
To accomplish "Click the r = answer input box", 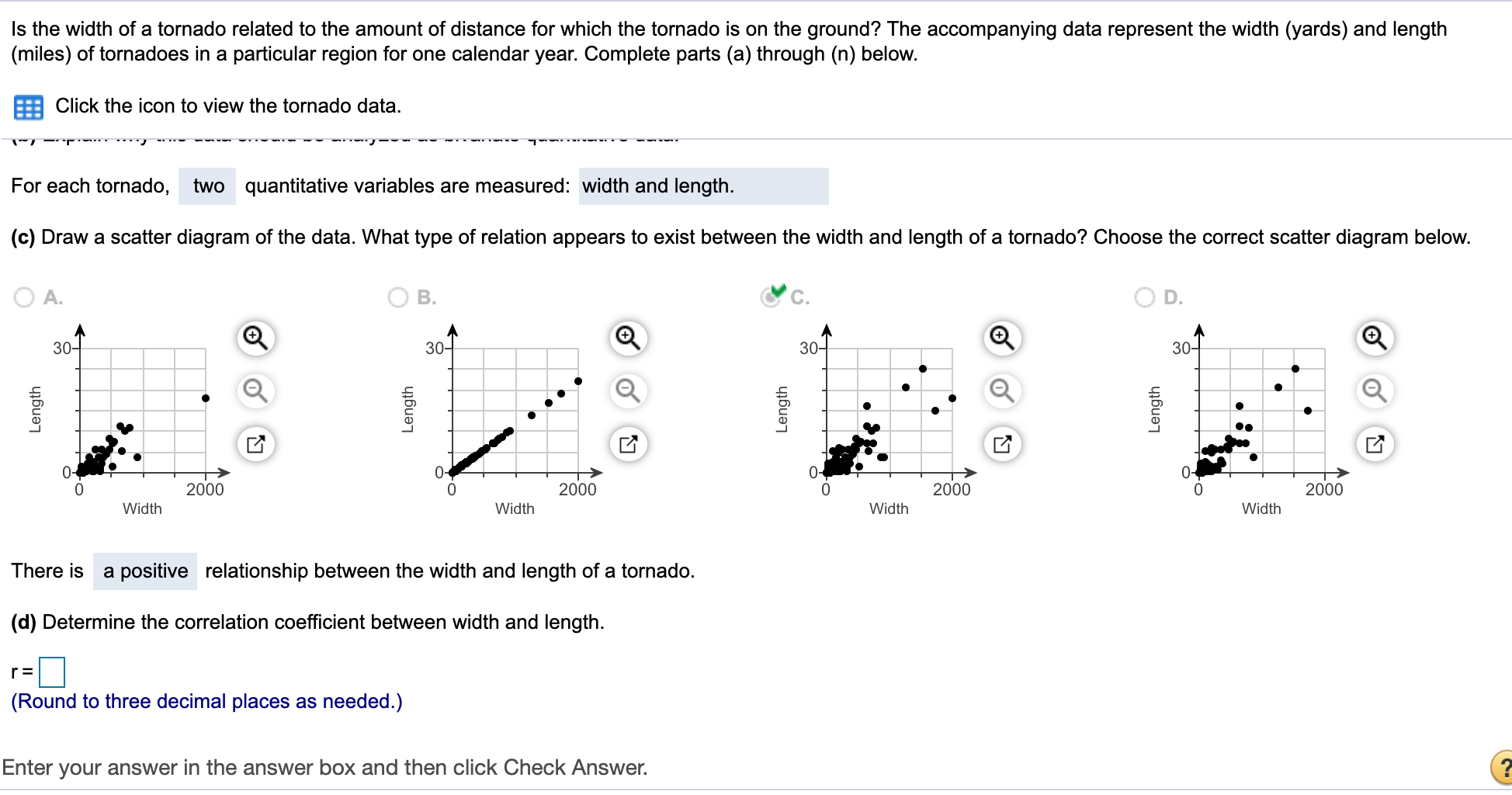I will (x=52, y=672).
